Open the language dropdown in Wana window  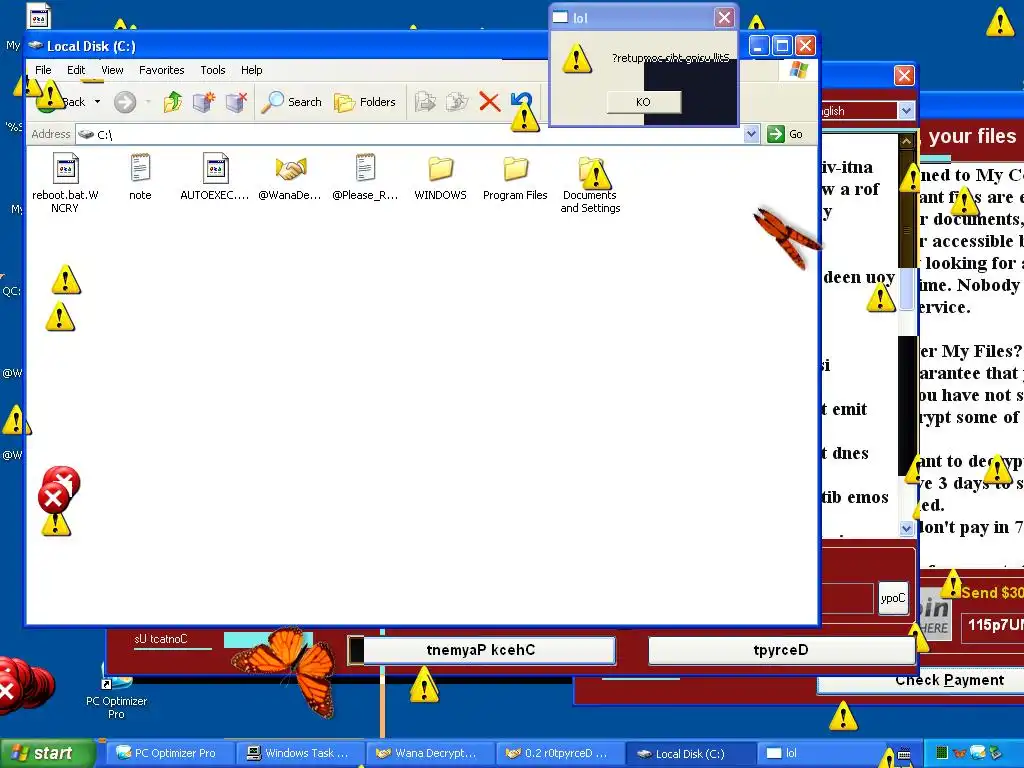point(906,111)
